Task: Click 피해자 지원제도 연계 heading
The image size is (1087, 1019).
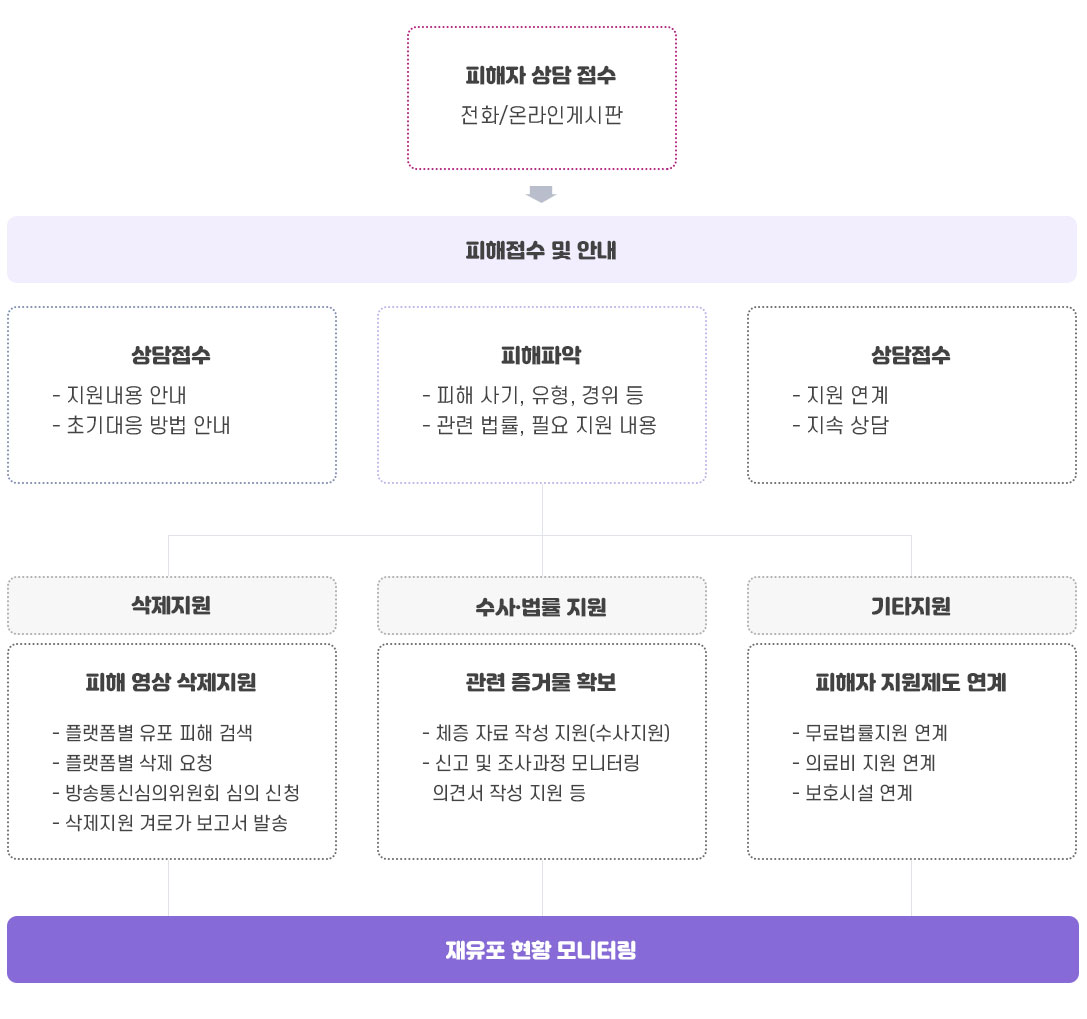Action: pyautogui.click(x=911, y=682)
